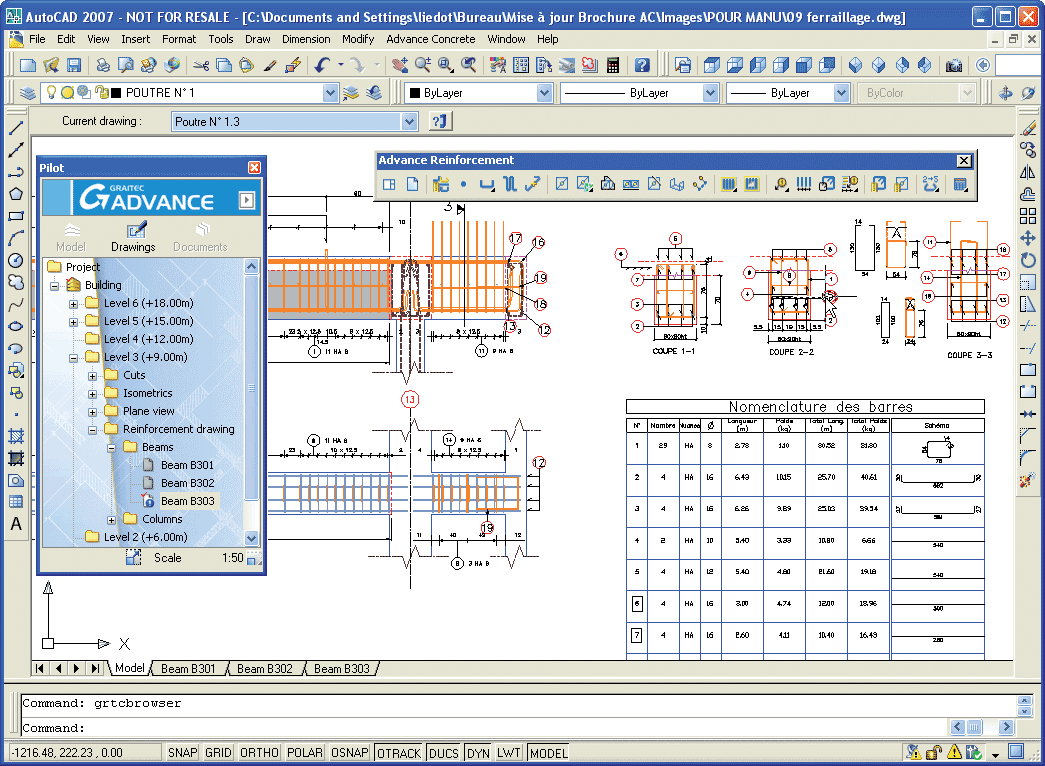Toggle GRID display in status bar
Image resolution: width=1045 pixels, height=766 pixels.
[x=218, y=753]
